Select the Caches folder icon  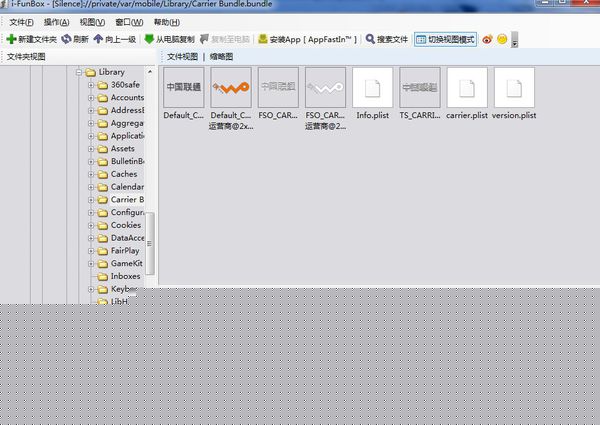103,174
